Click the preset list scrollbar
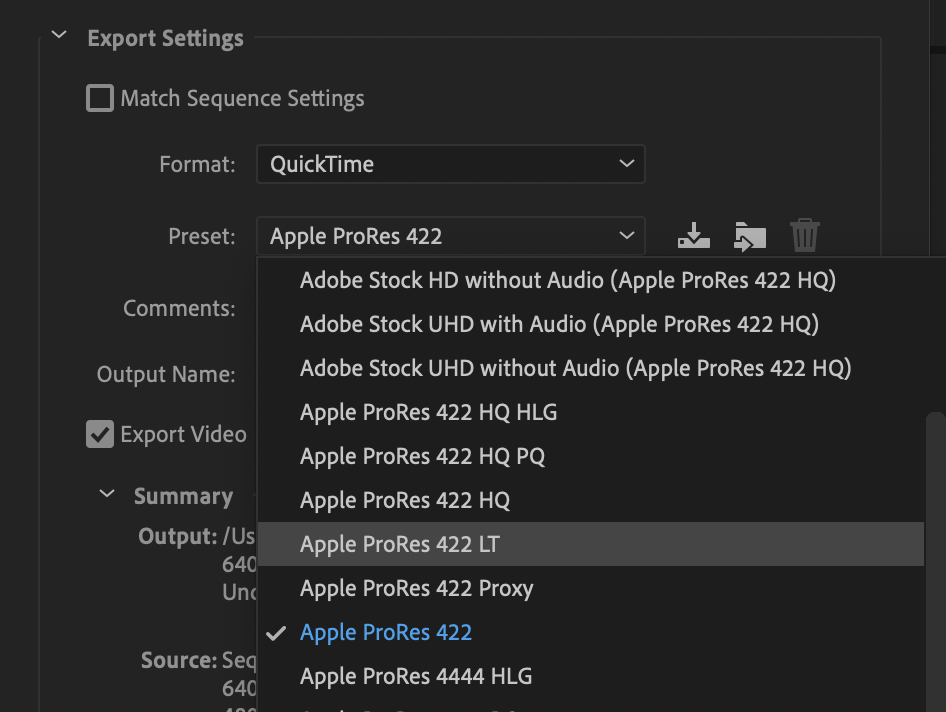 coord(935,560)
